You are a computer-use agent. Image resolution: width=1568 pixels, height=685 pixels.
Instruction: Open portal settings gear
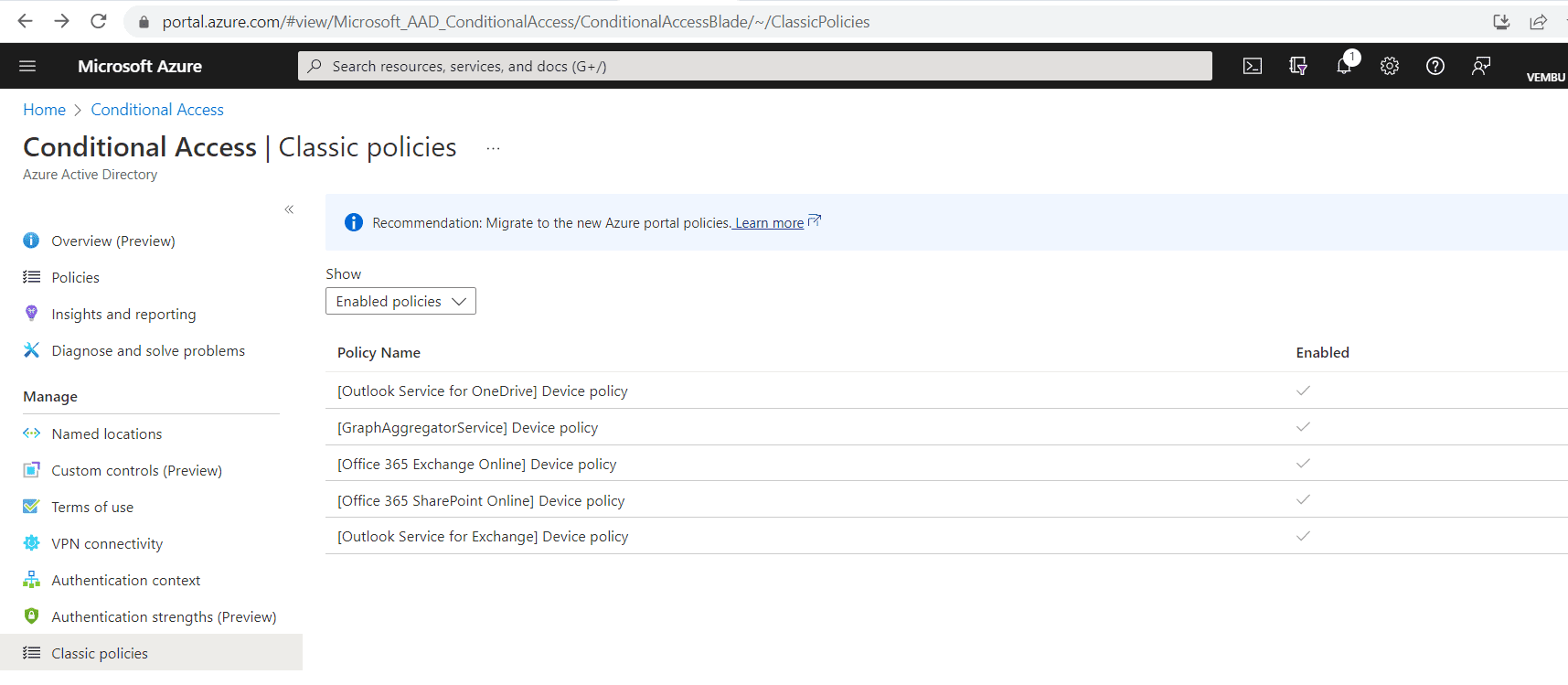point(1390,66)
